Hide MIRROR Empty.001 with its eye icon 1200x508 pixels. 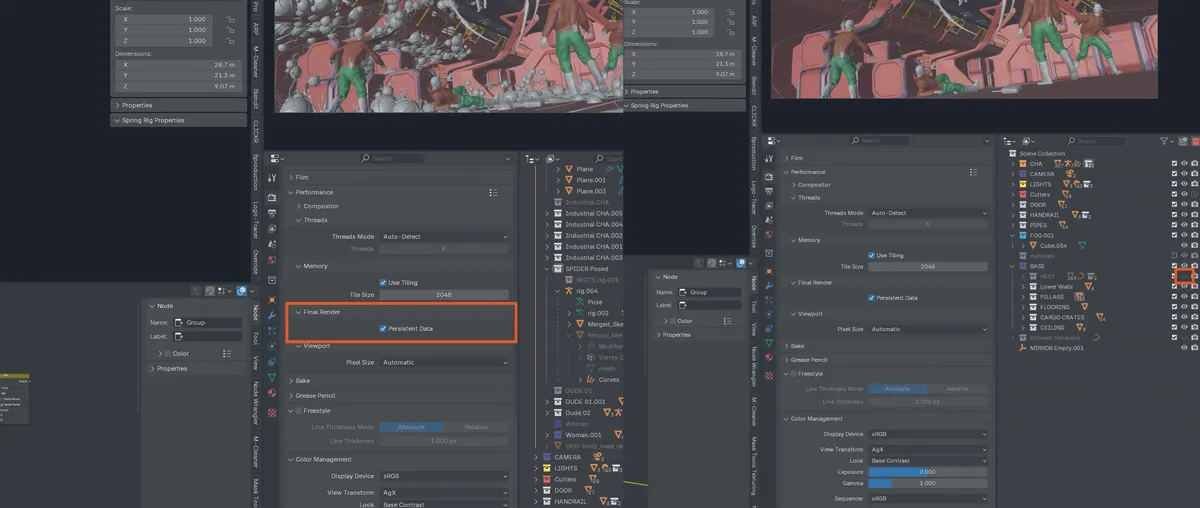[1184, 348]
